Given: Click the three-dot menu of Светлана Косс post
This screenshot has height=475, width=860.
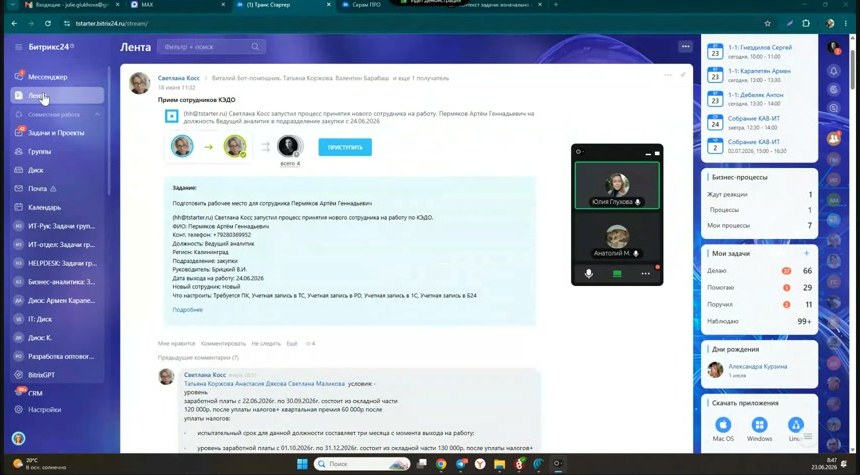Looking at the screenshot, I should click(x=668, y=75).
